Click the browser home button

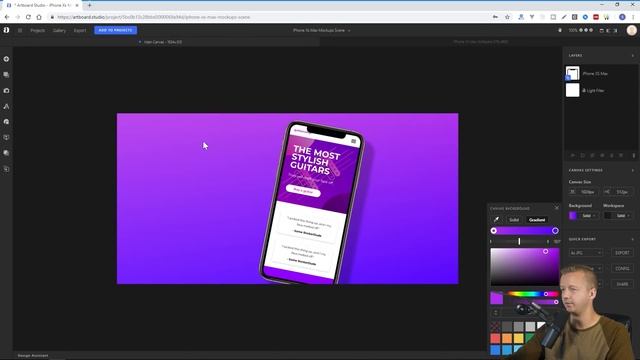[39, 17]
